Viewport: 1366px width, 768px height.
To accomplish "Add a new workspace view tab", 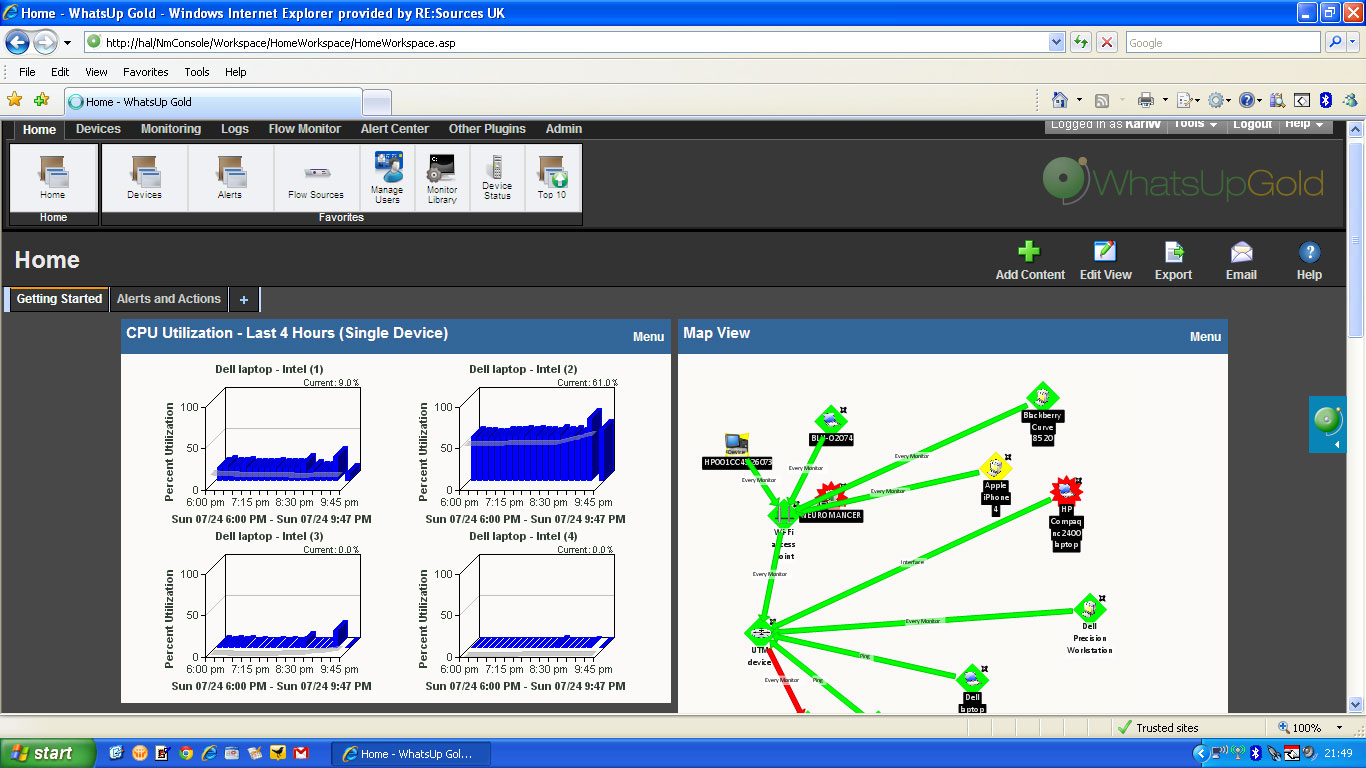I will [244, 300].
